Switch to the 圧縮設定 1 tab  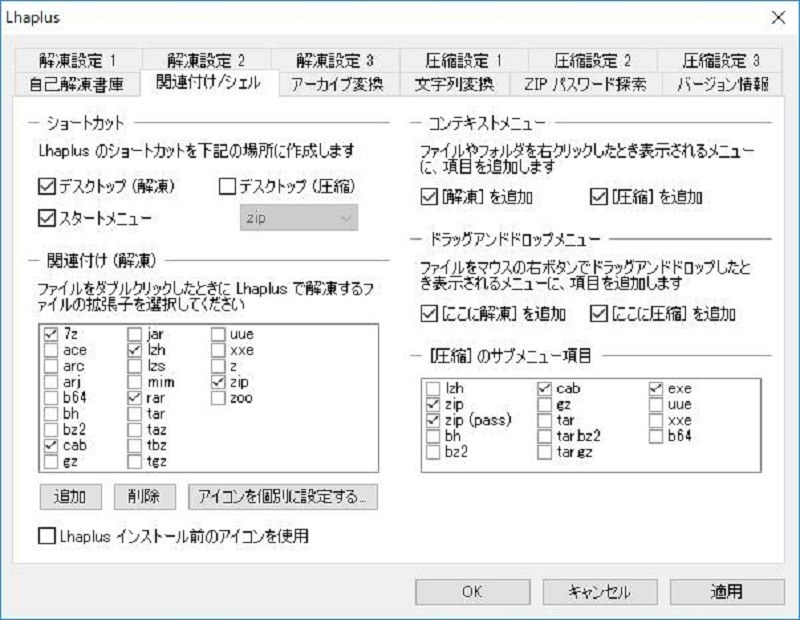coord(464,61)
